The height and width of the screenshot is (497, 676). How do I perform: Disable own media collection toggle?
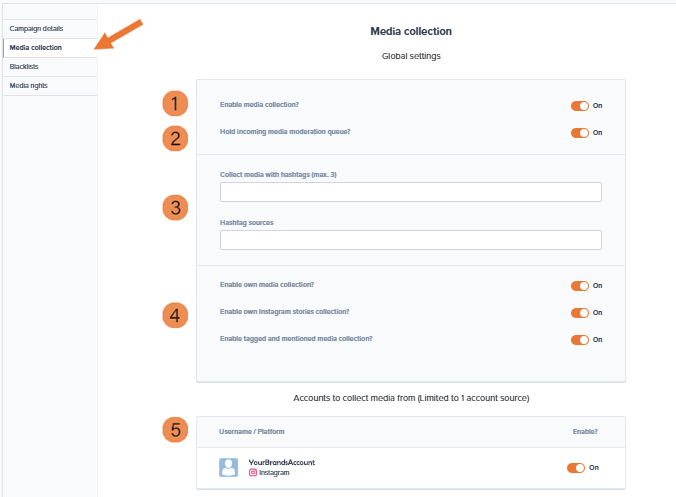579,285
